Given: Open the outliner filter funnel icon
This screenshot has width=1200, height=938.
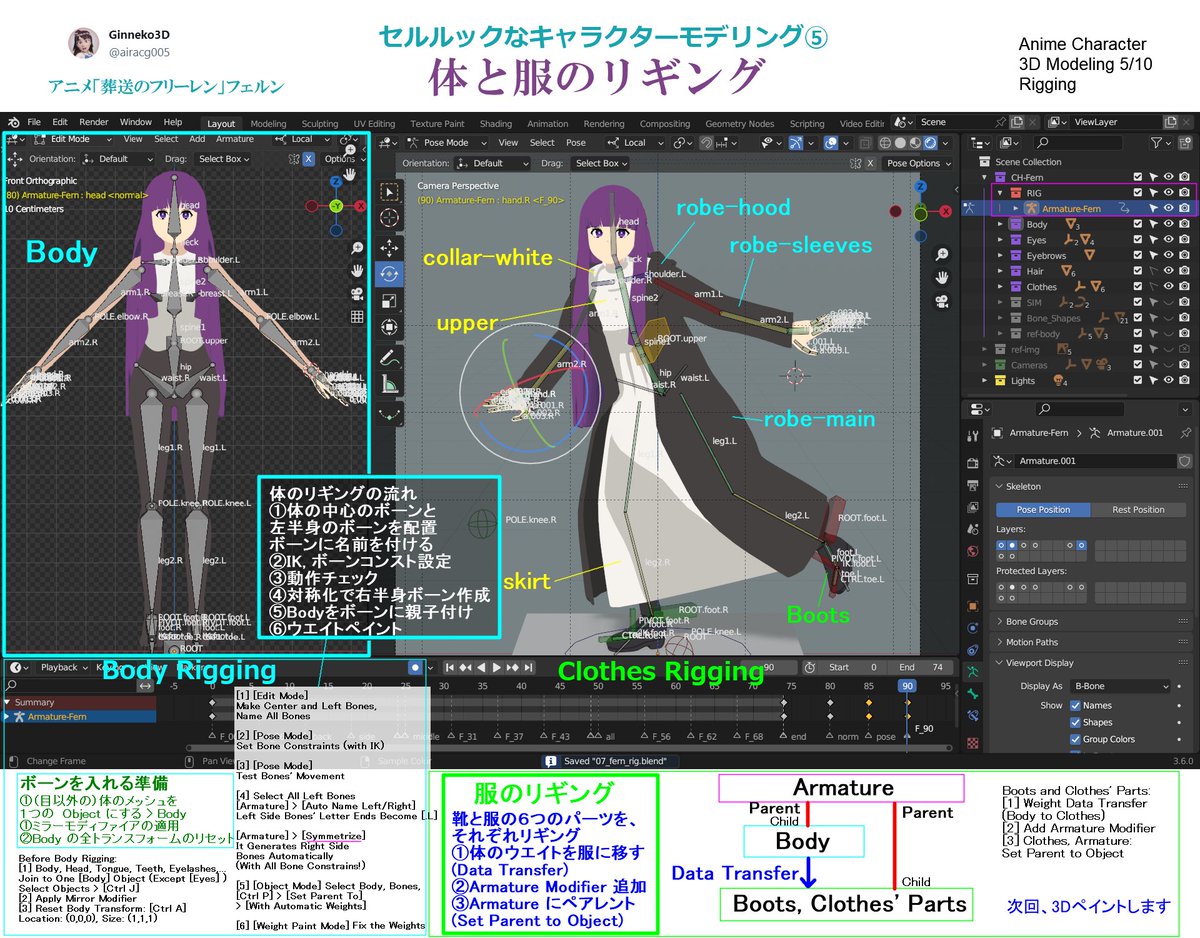Looking at the screenshot, I should pyautogui.click(x=1156, y=143).
